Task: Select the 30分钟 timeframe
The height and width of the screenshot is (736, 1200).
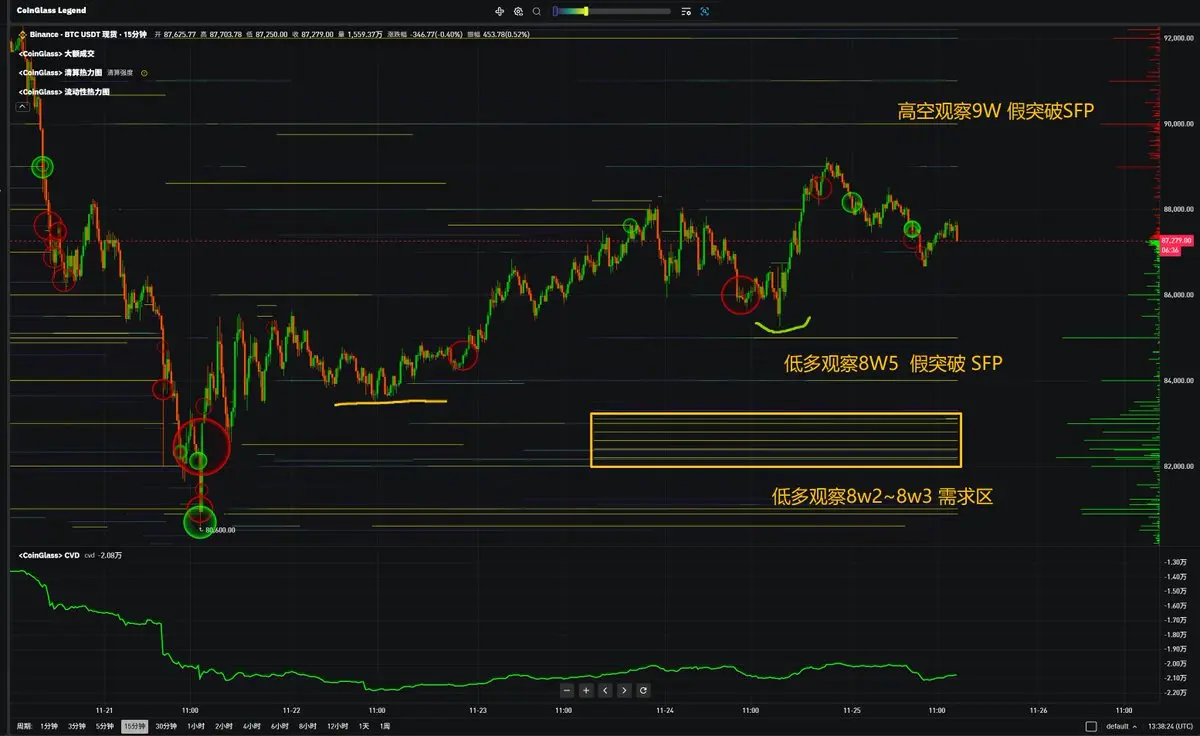Action: click(166, 726)
